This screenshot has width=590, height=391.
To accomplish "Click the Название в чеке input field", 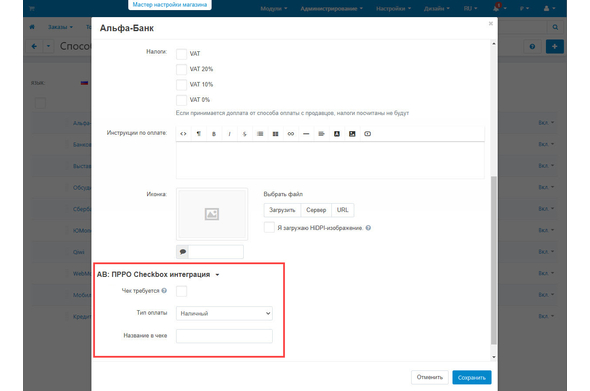I will click(224, 336).
